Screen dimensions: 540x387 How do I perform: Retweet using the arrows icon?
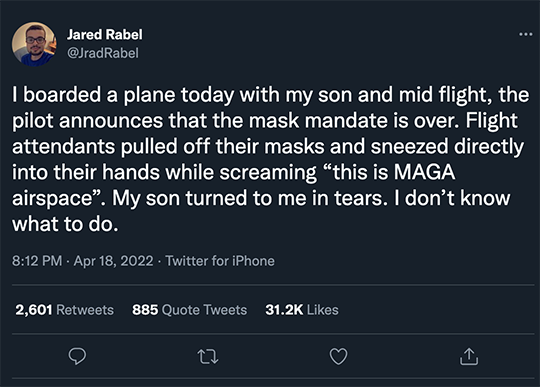(x=208, y=357)
